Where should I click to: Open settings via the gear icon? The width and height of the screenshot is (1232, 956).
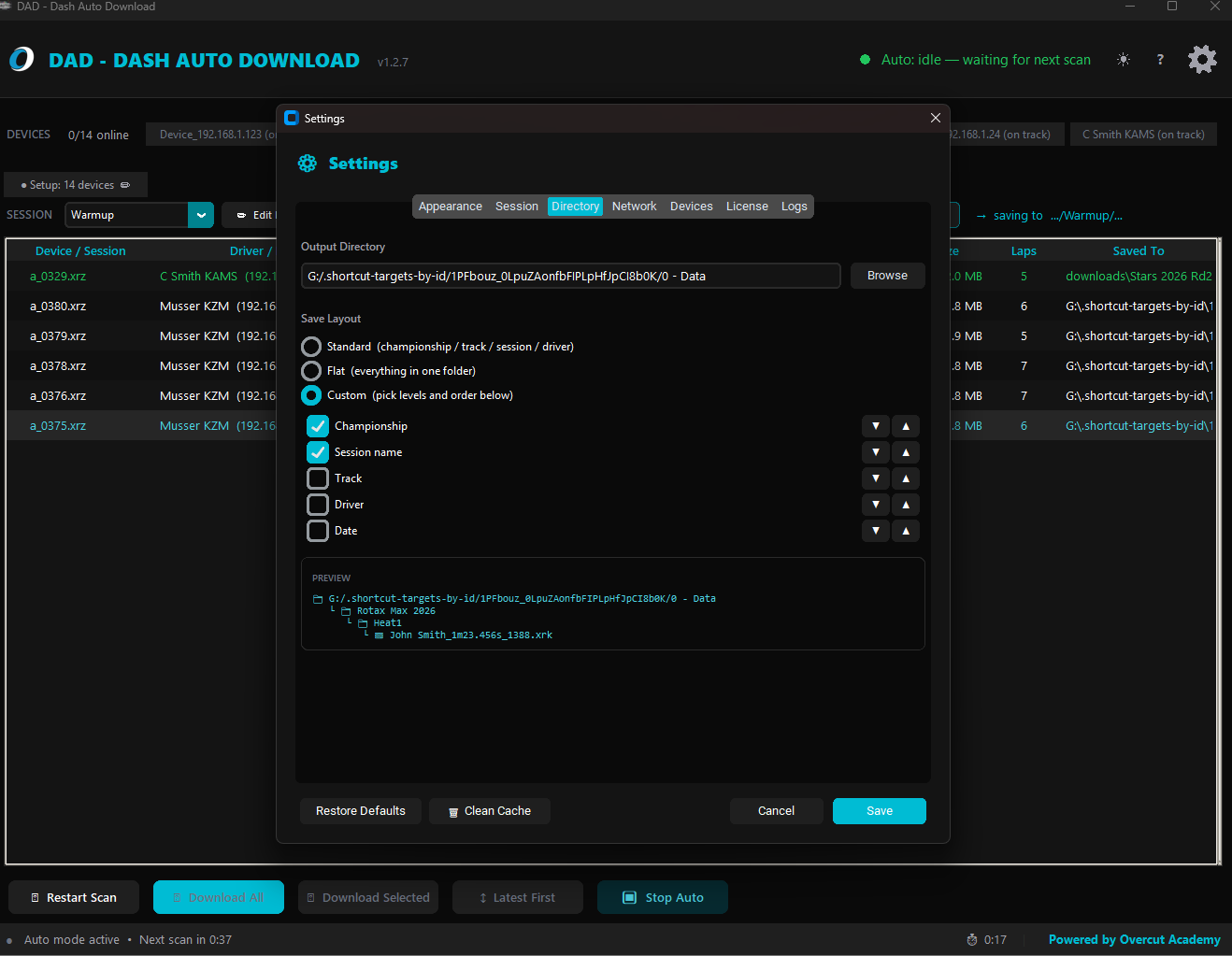[x=1202, y=60]
